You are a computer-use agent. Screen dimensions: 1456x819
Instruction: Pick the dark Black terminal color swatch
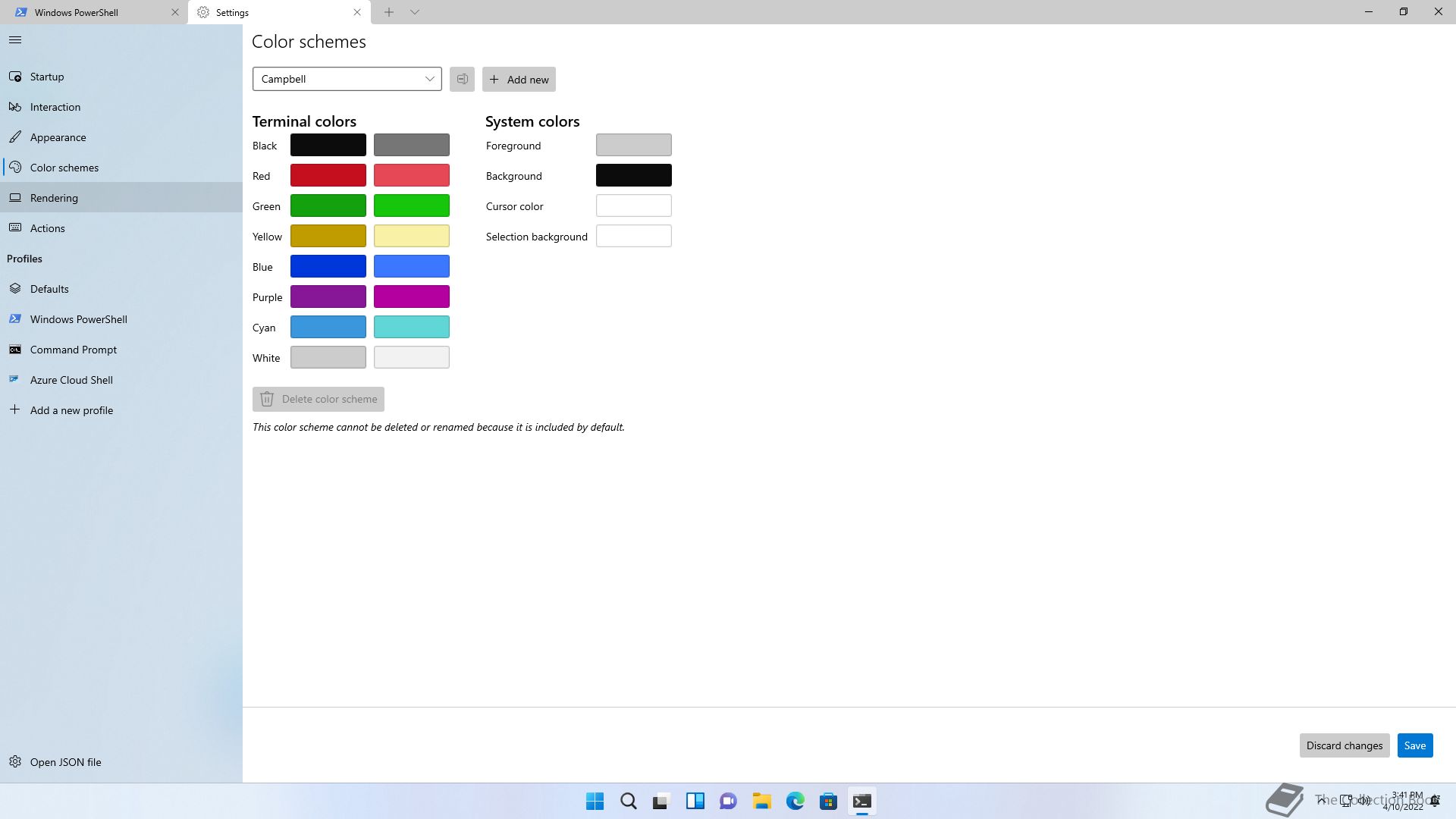[x=328, y=145]
